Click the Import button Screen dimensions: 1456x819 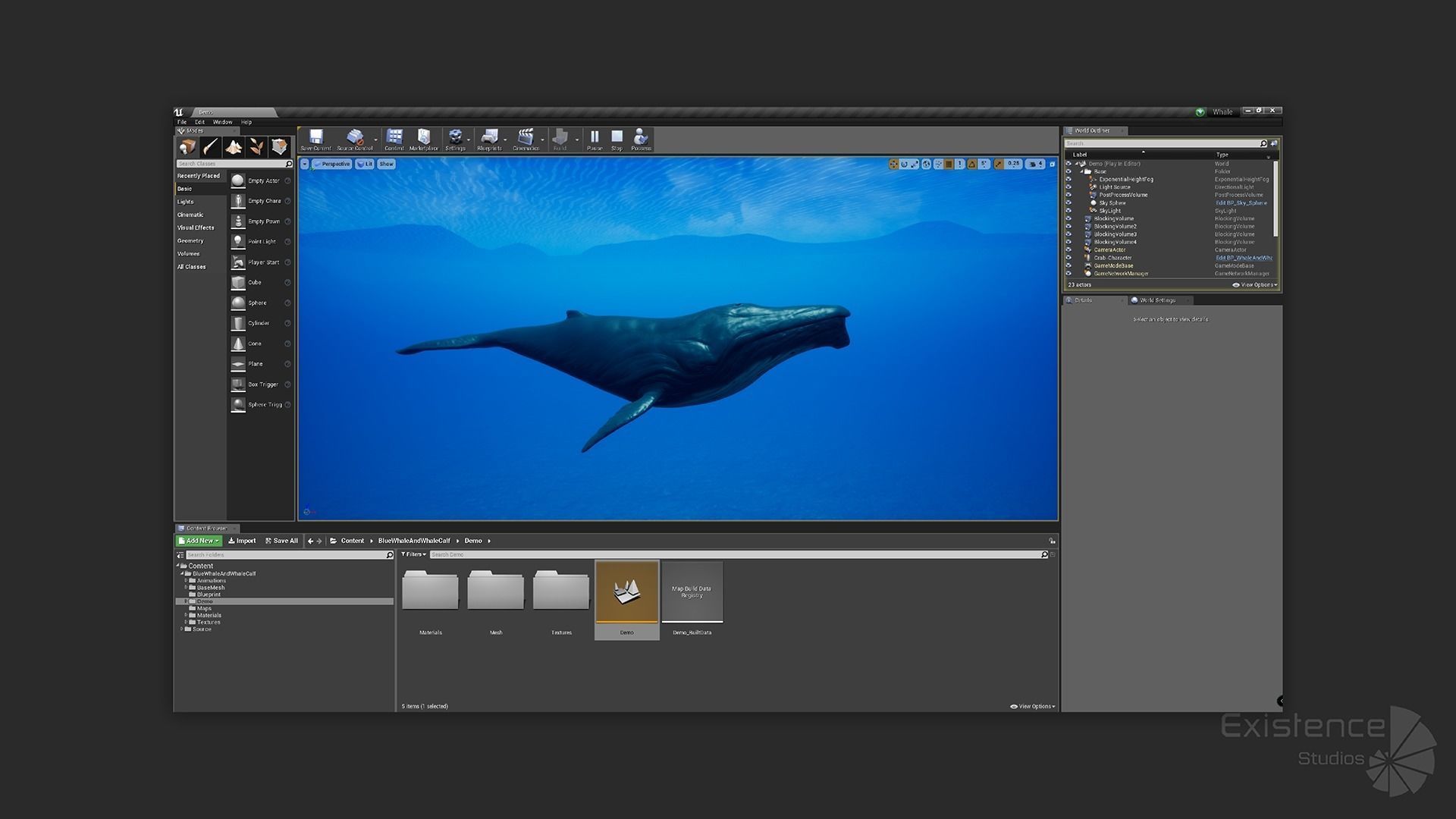tap(242, 541)
